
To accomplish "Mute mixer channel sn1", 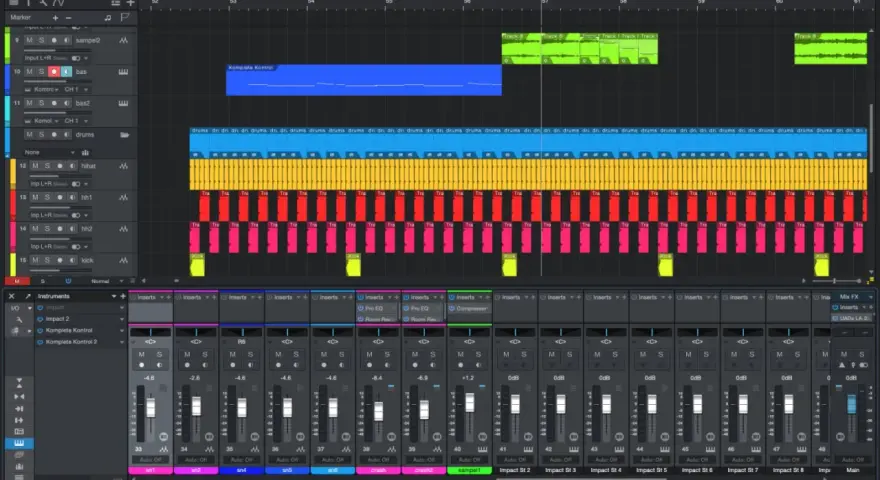I will 141,354.
